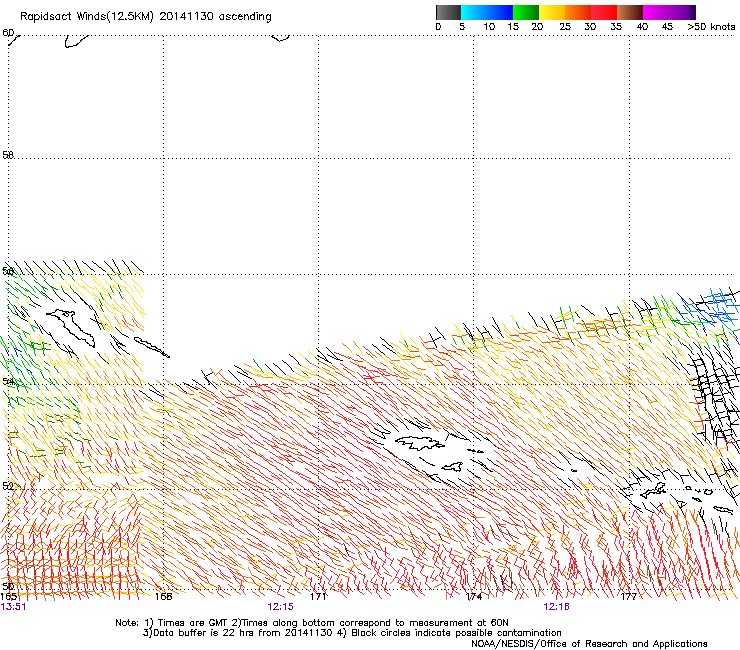This screenshot has width=740, height=650.
Task: Click the orange 25-30 knots color swatch
Action: point(578,12)
